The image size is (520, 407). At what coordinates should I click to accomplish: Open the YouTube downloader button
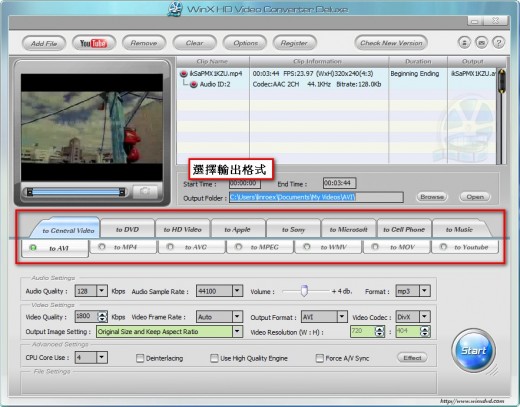click(94, 43)
